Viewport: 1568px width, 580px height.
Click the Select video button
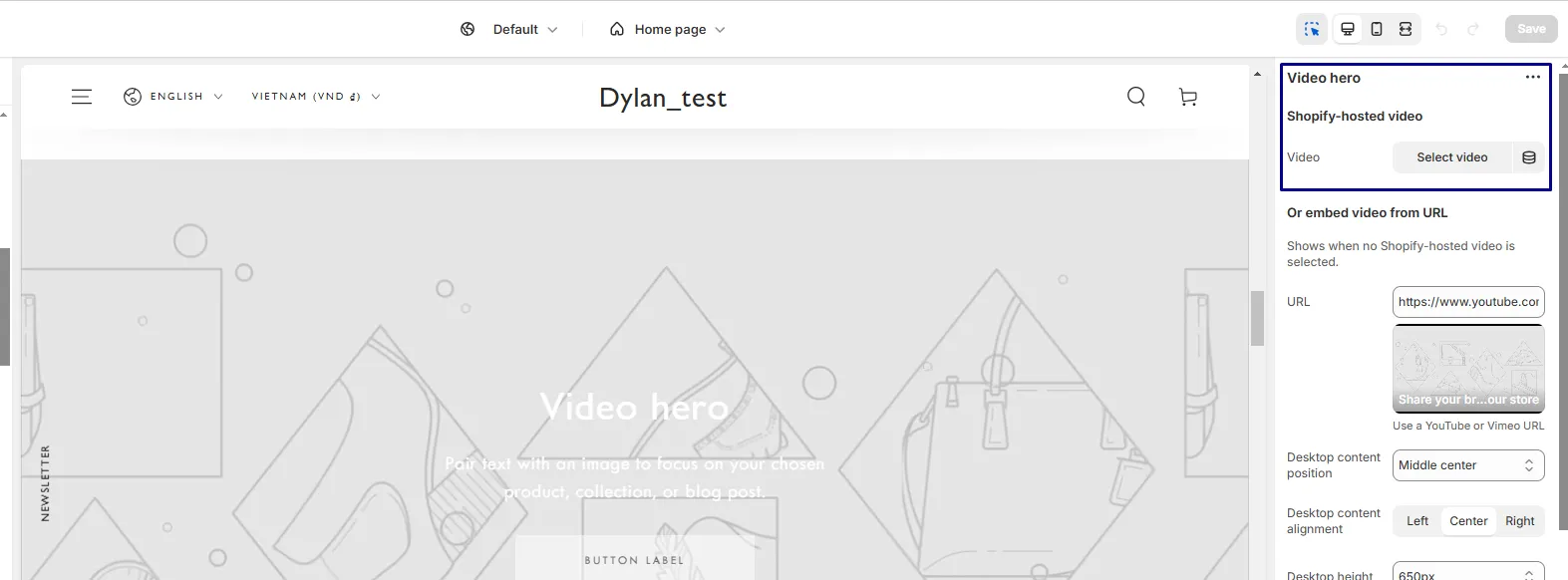coord(1451,157)
